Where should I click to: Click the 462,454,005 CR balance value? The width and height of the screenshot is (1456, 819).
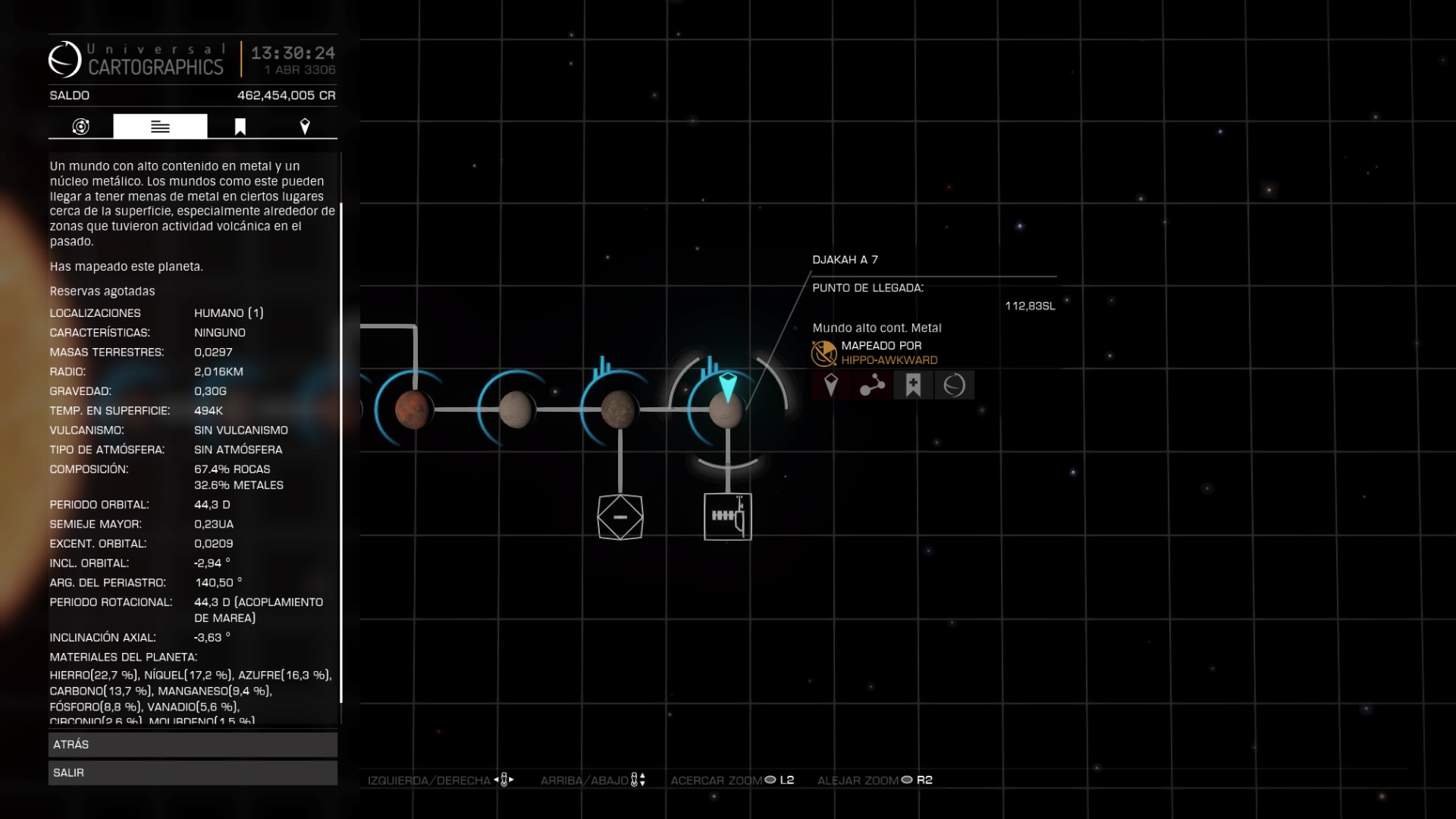[x=286, y=96]
